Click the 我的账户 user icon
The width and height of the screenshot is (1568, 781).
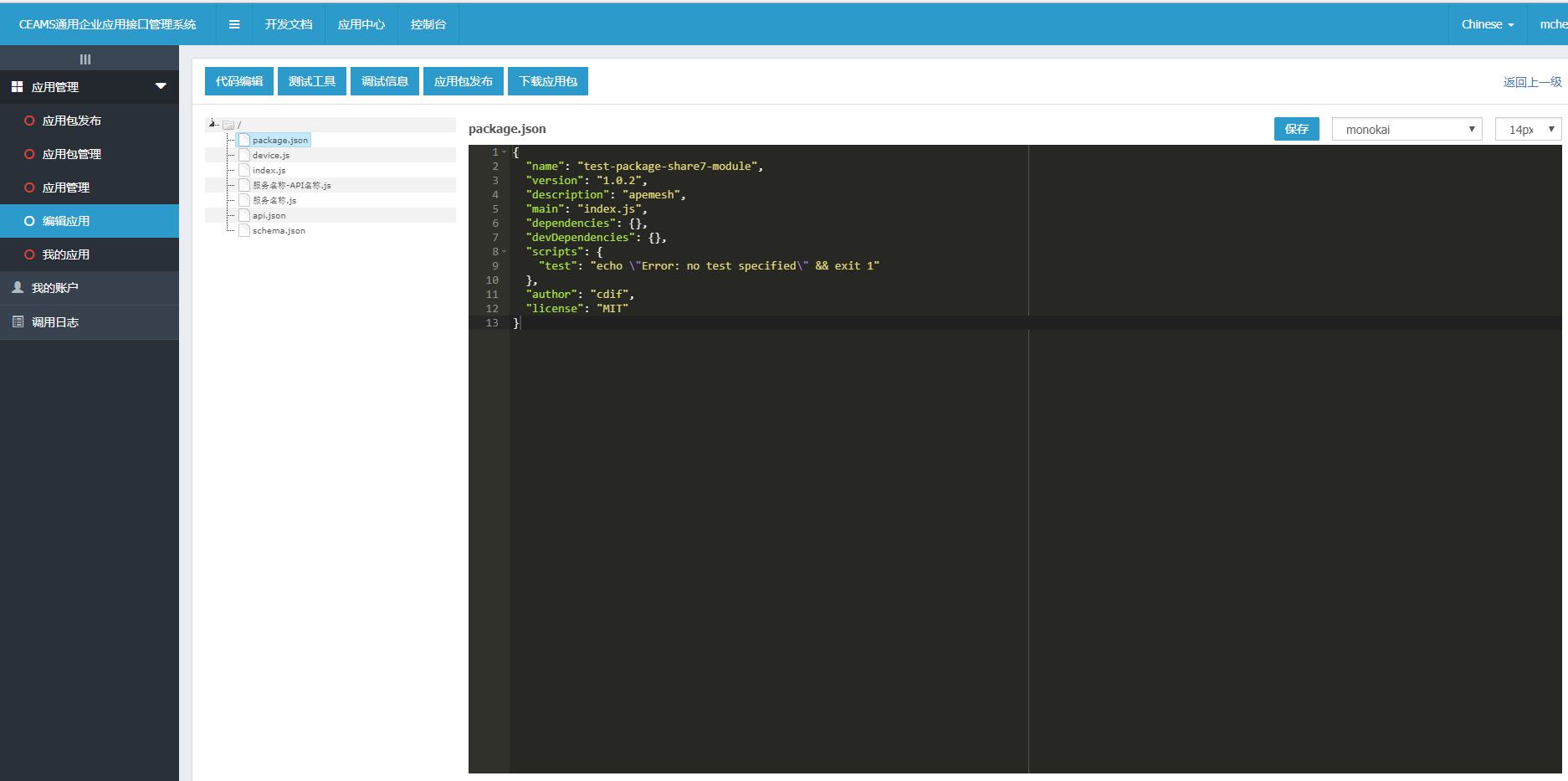pyautogui.click(x=18, y=287)
